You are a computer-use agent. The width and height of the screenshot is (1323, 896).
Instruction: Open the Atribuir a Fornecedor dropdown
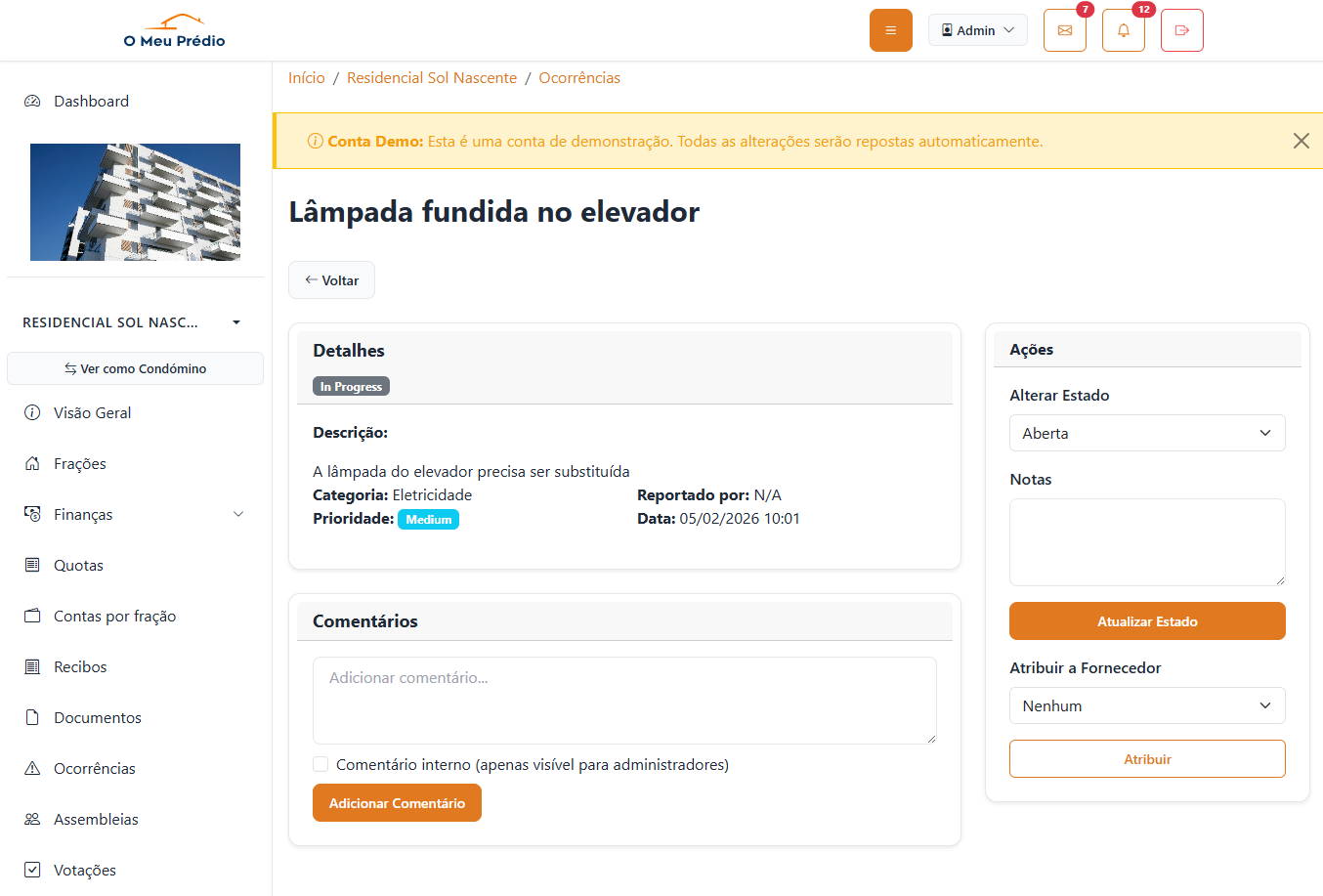click(x=1147, y=705)
